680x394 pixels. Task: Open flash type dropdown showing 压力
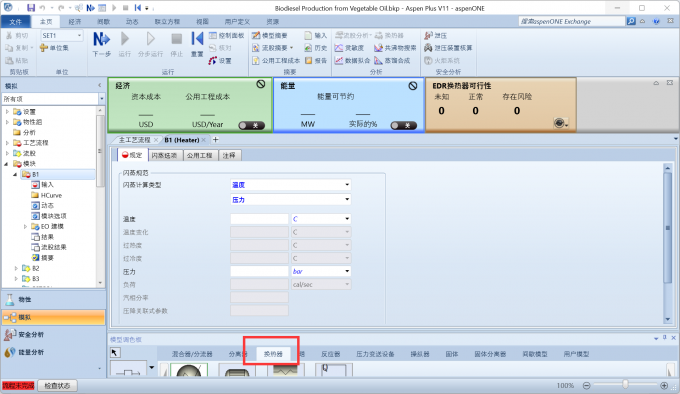(347, 200)
